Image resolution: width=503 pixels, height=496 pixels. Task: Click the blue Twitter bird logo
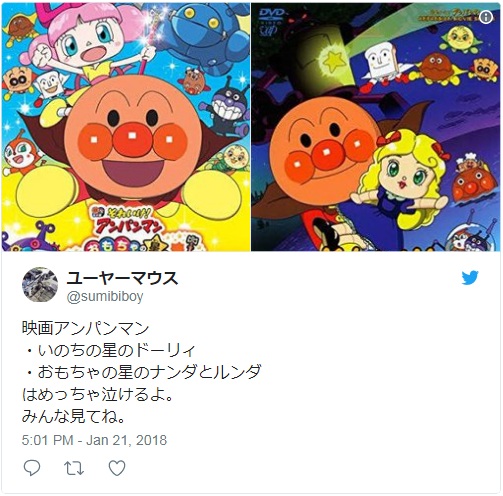coord(470,278)
